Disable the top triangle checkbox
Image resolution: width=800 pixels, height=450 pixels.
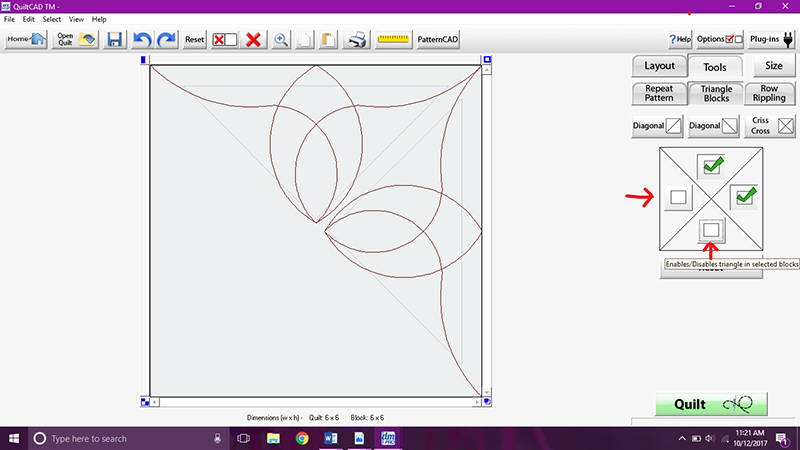pyautogui.click(x=712, y=165)
